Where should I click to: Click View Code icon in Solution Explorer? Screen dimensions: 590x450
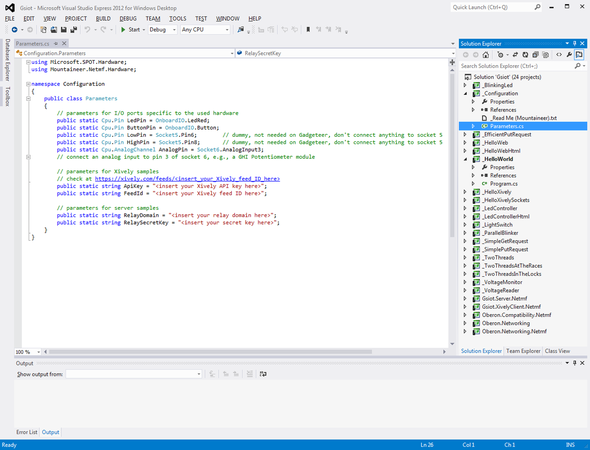point(559,55)
